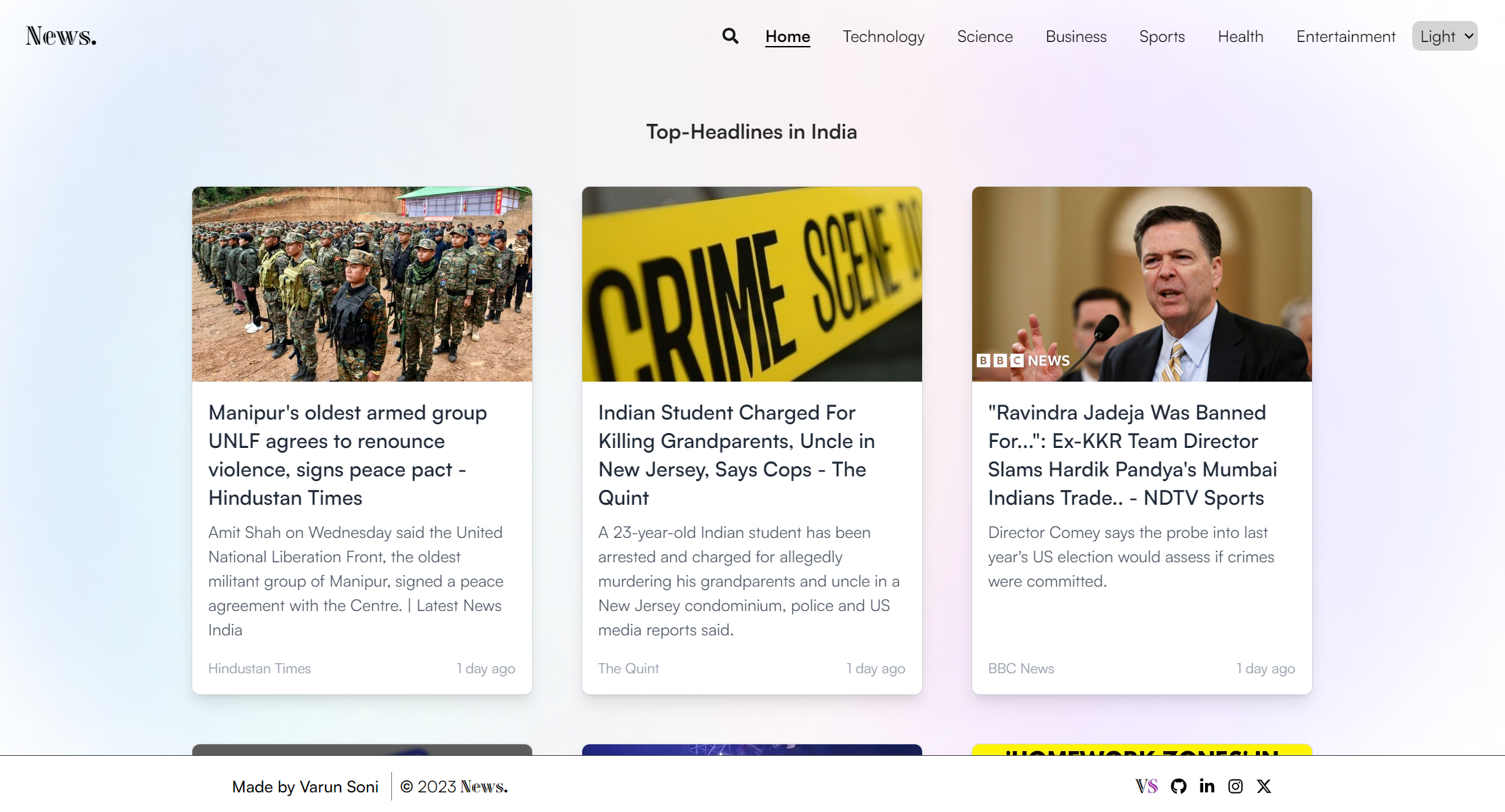Viewport: 1505px width, 812px height.
Task: Click the BBC News source label
Action: click(1021, 669)
